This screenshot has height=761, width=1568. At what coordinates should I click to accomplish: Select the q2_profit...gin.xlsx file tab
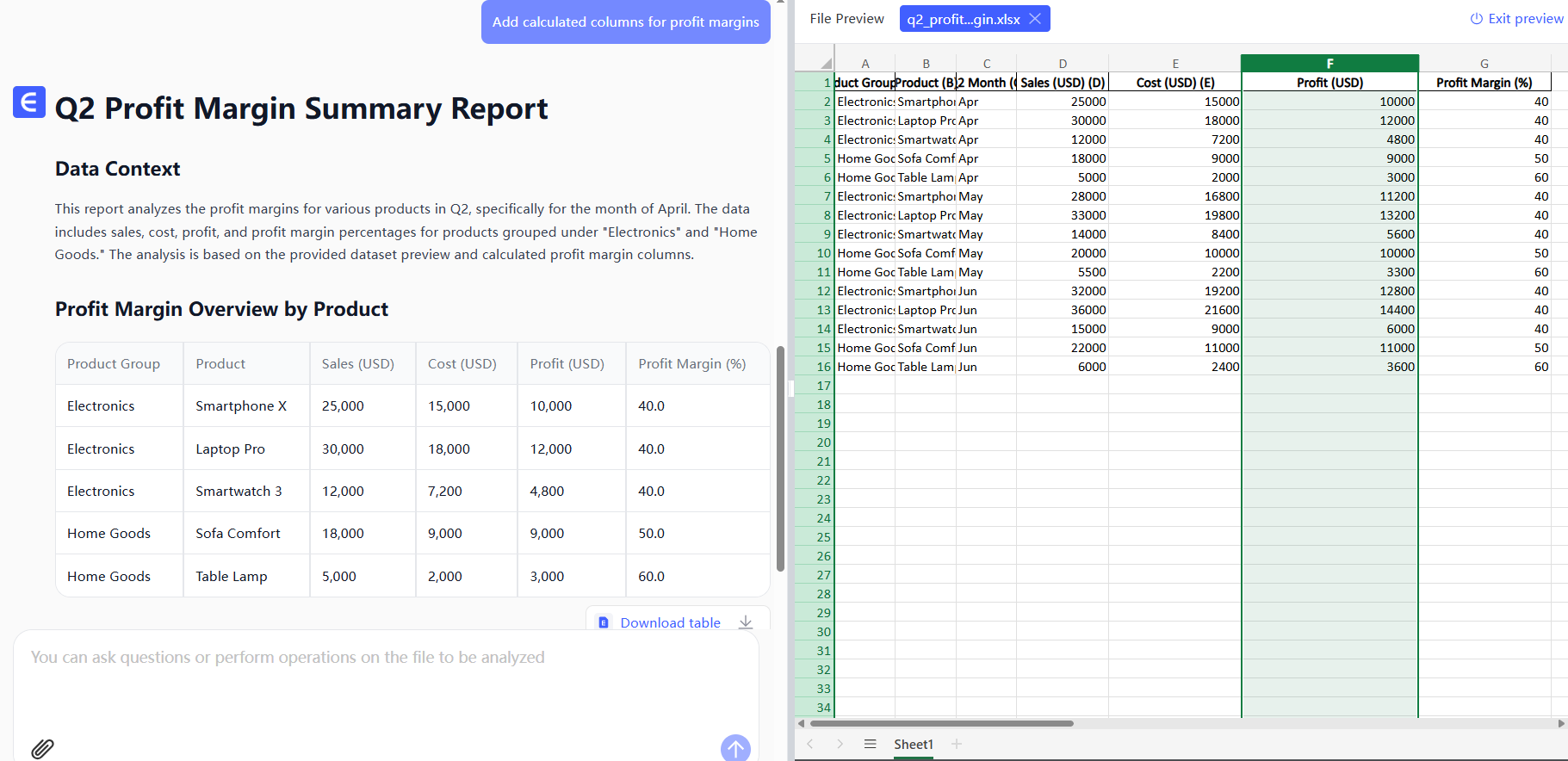coord(963,19)
